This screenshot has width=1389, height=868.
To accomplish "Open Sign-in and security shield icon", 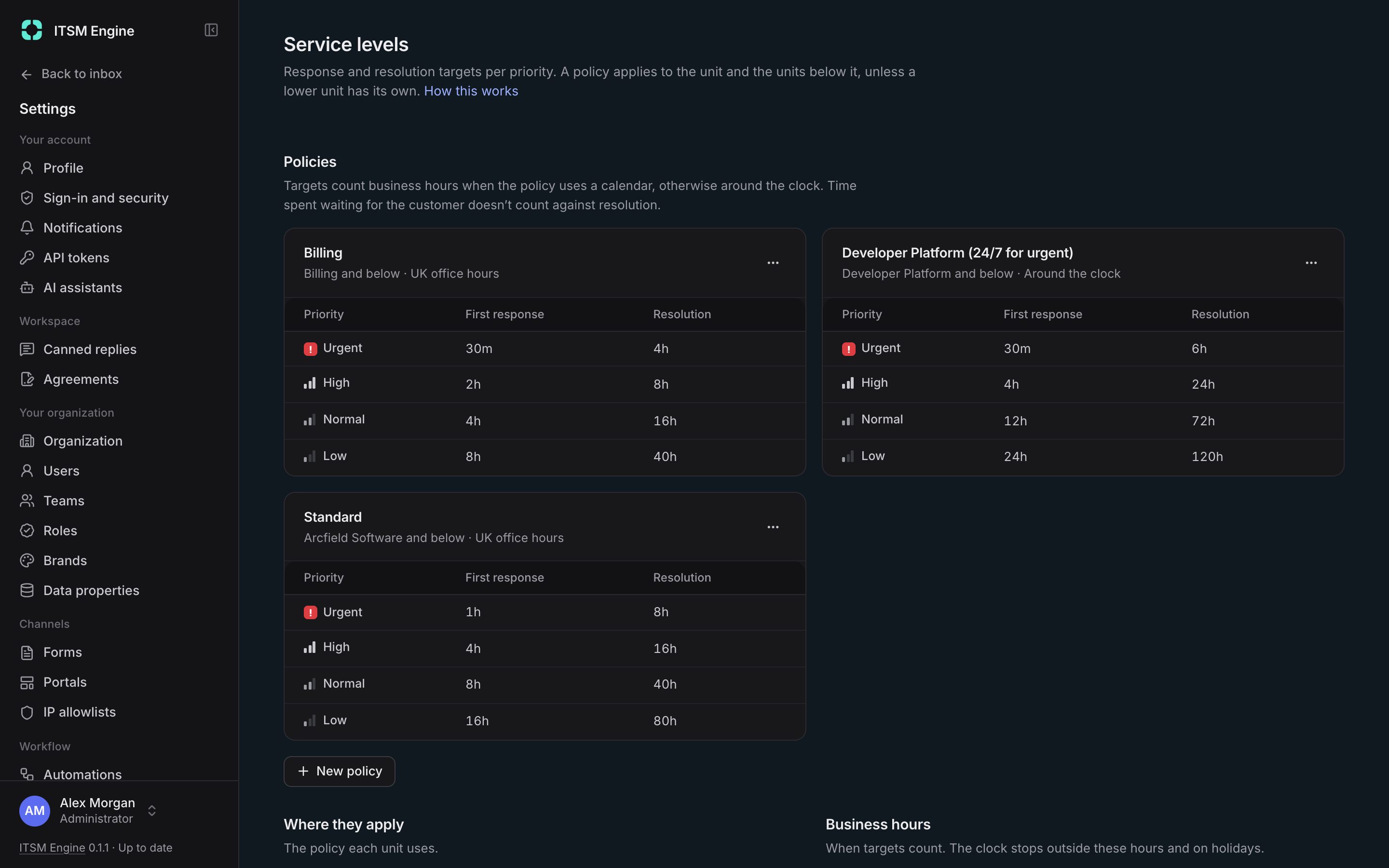I will (27, 198).
